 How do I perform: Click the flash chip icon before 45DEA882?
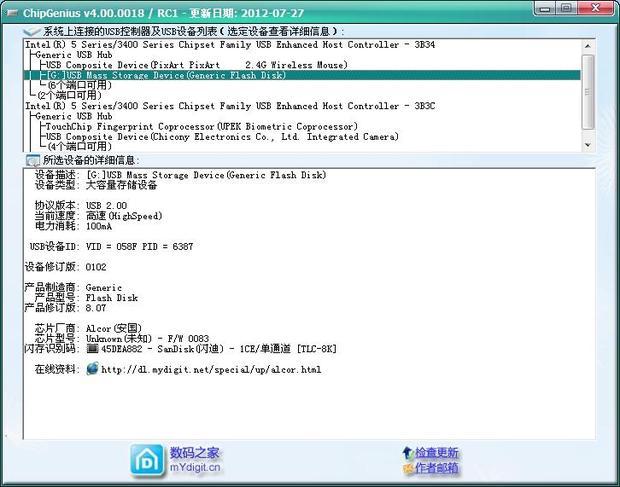tap(93, 349)
